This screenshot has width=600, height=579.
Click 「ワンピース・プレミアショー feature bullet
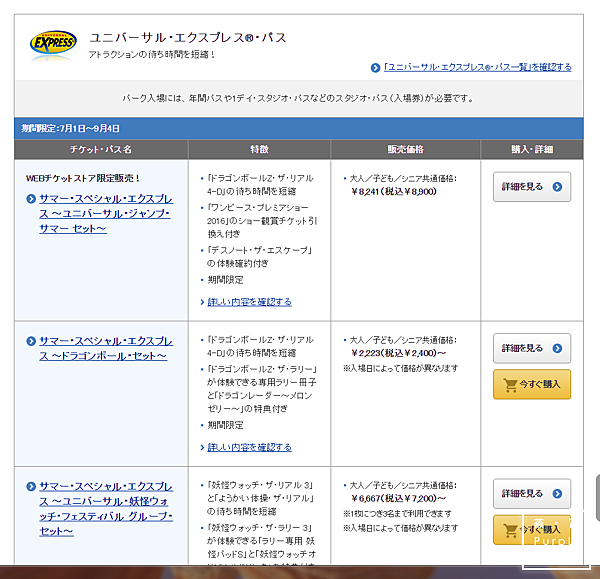[262, 220]
